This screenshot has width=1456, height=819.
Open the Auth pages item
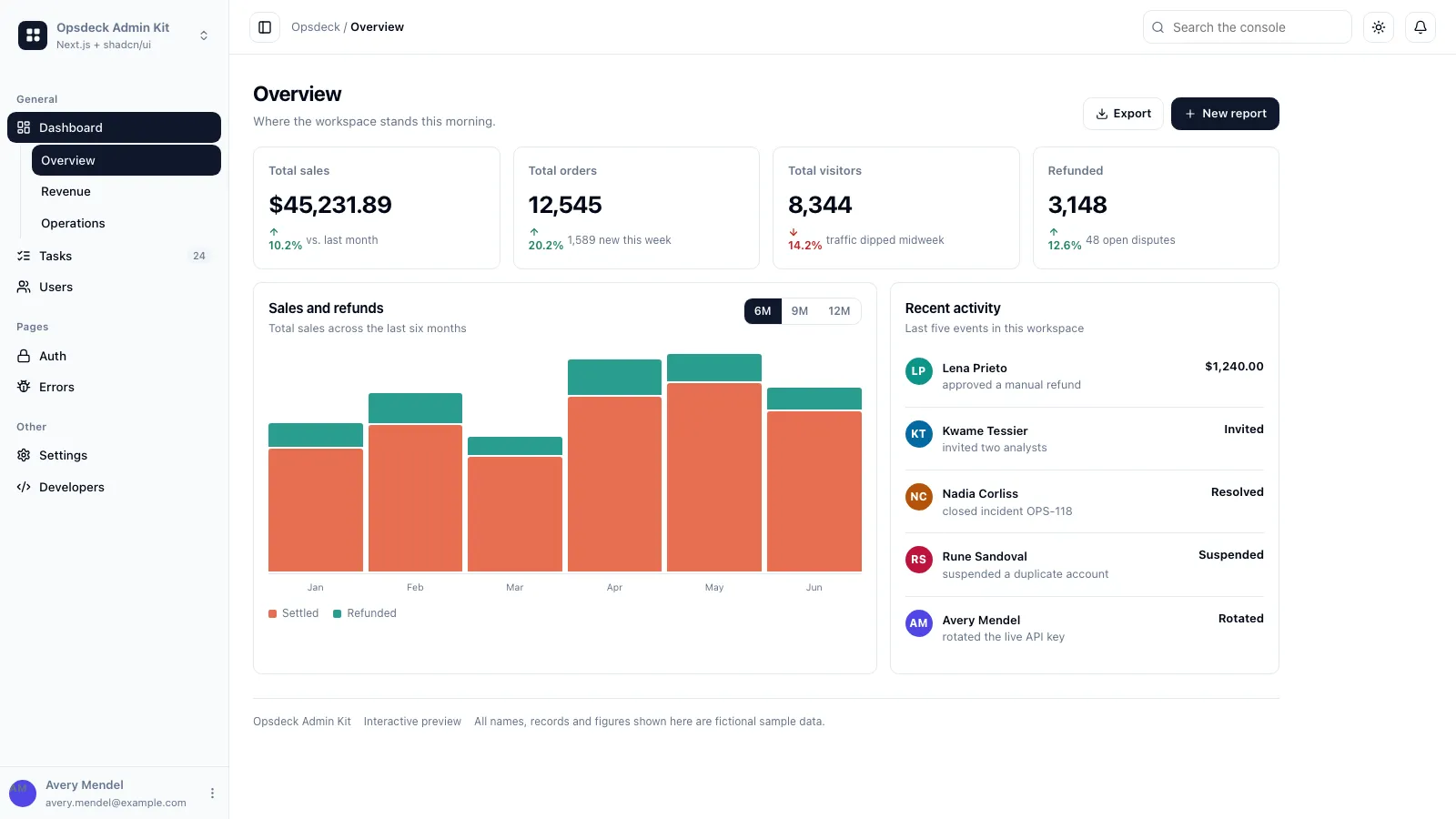coord(114,356)
